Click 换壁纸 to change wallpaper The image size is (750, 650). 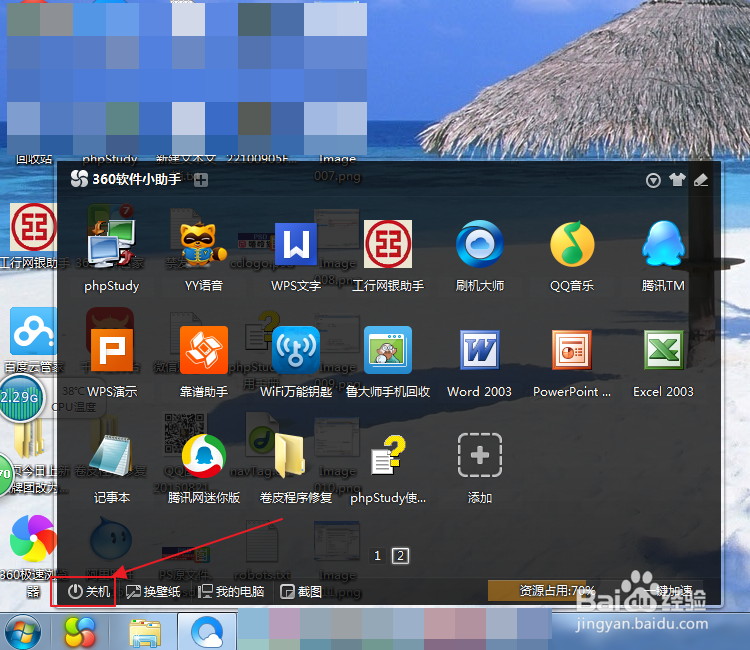pyautogui.click(x=153, y=592)
